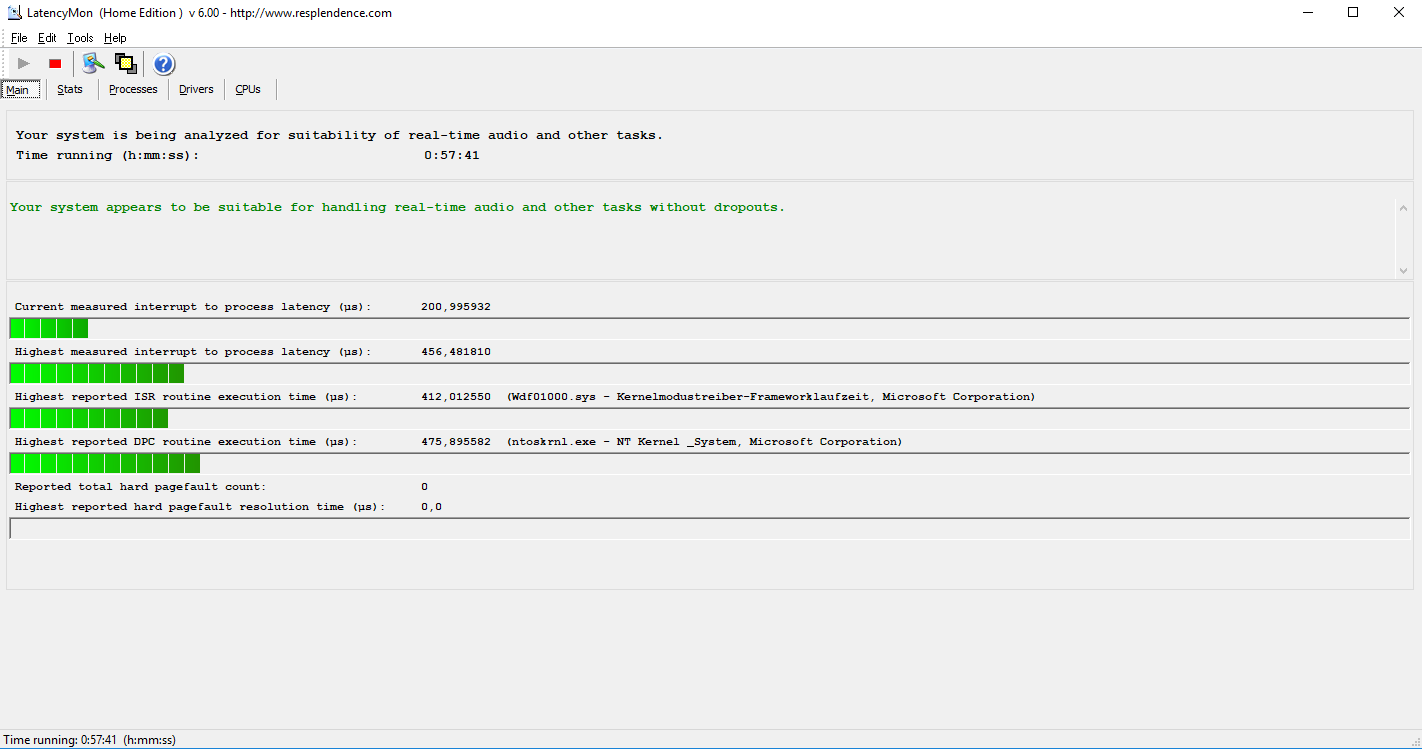Click the message box scroll up arrow
This screenshot has width=1422, height=749.
(1403, 208)
